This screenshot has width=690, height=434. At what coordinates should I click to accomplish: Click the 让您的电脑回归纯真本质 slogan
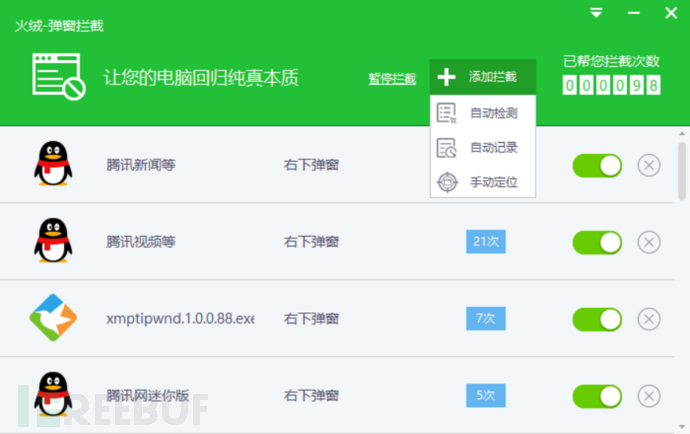201,78
